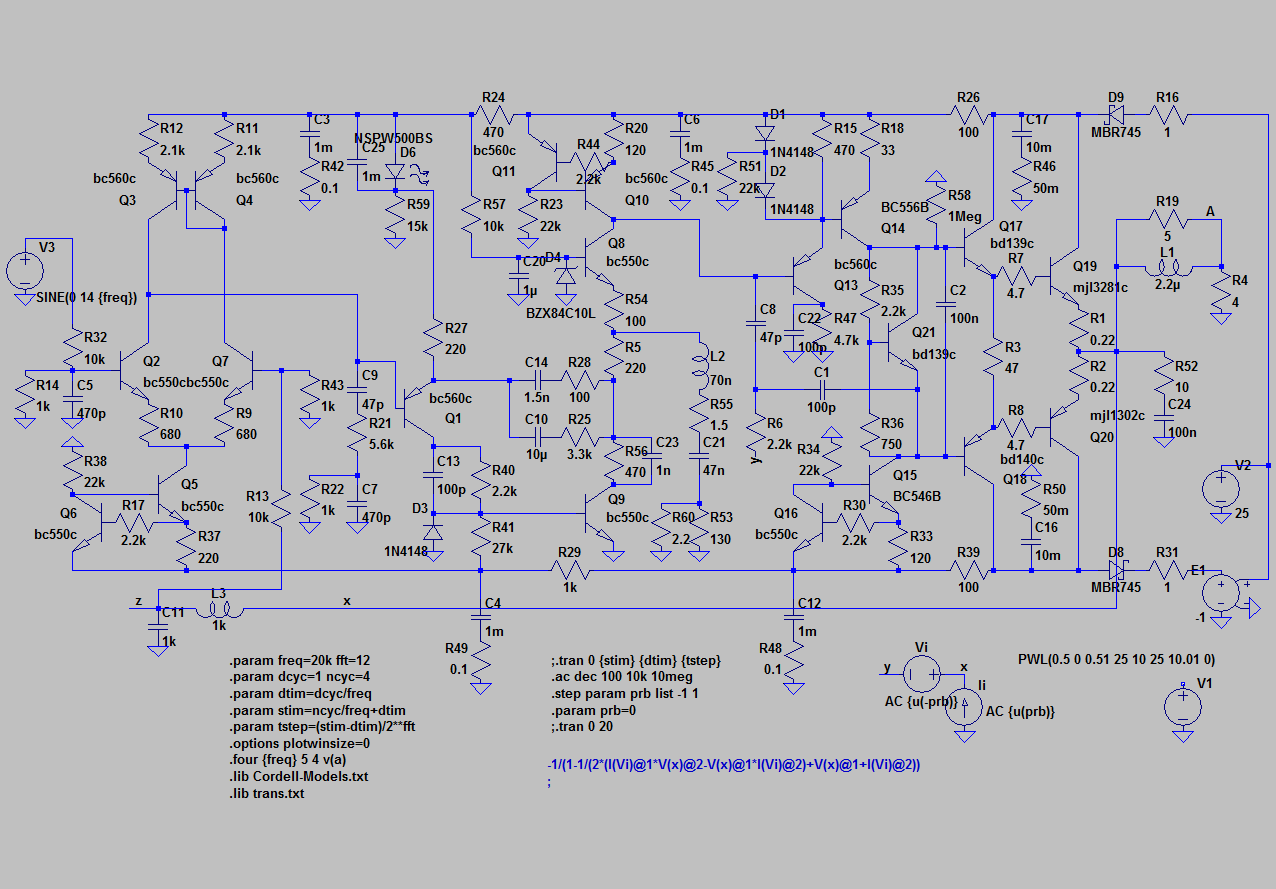
Task: Click the C24 capacitor label
Action: point(1180,405)
